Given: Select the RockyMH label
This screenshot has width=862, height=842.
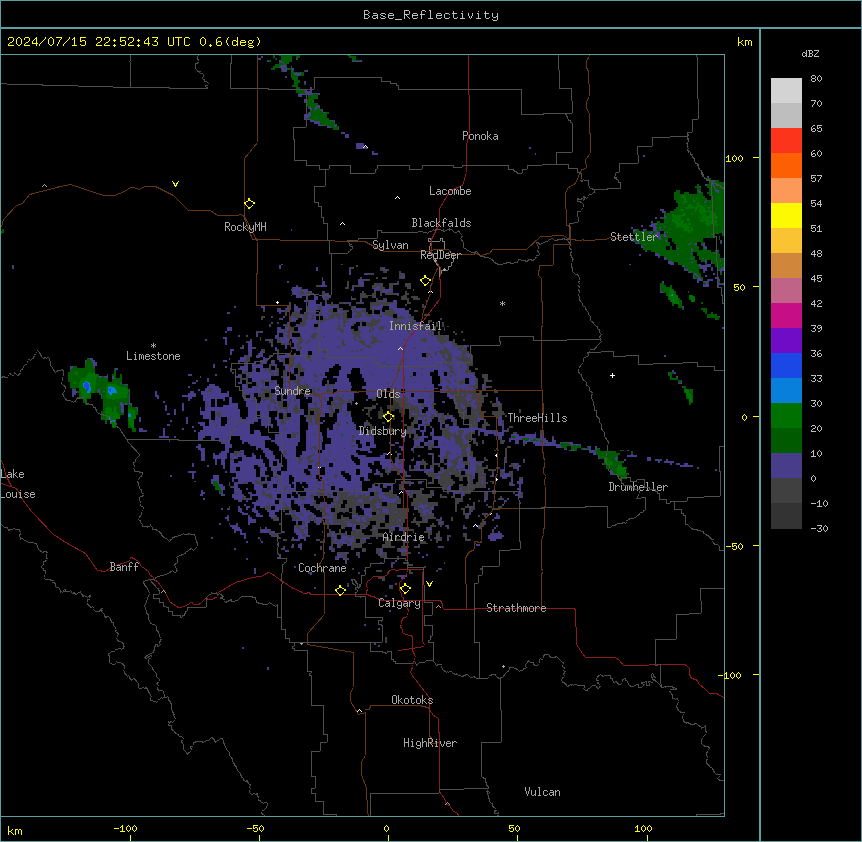Looking at the screenshot, I should (245, 226).
